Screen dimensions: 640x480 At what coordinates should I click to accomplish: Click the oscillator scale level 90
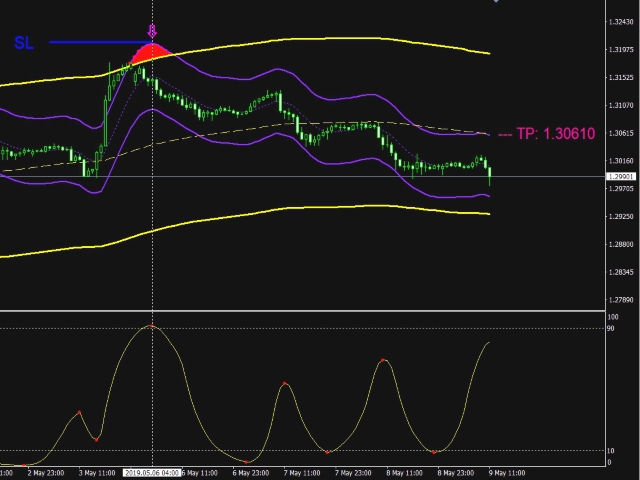click(611, 329)
